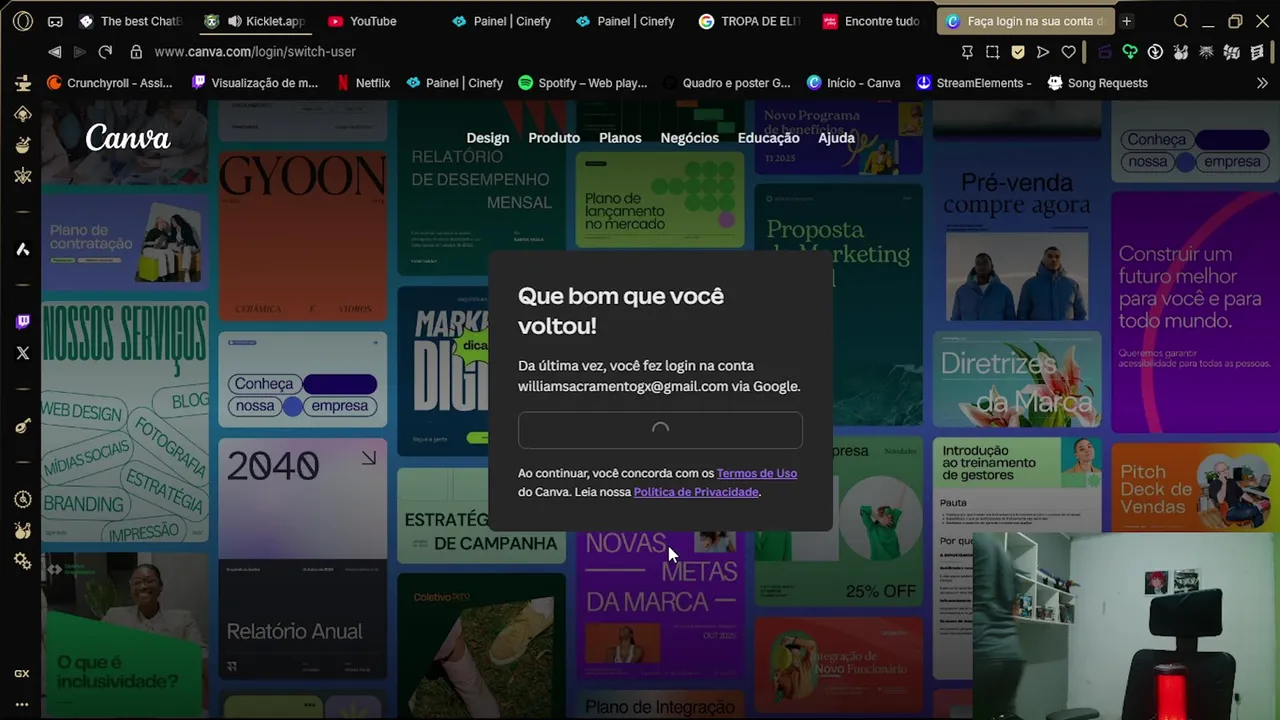Open StreamElements bookmark
1280x720 pixels.
click(974, 83)
